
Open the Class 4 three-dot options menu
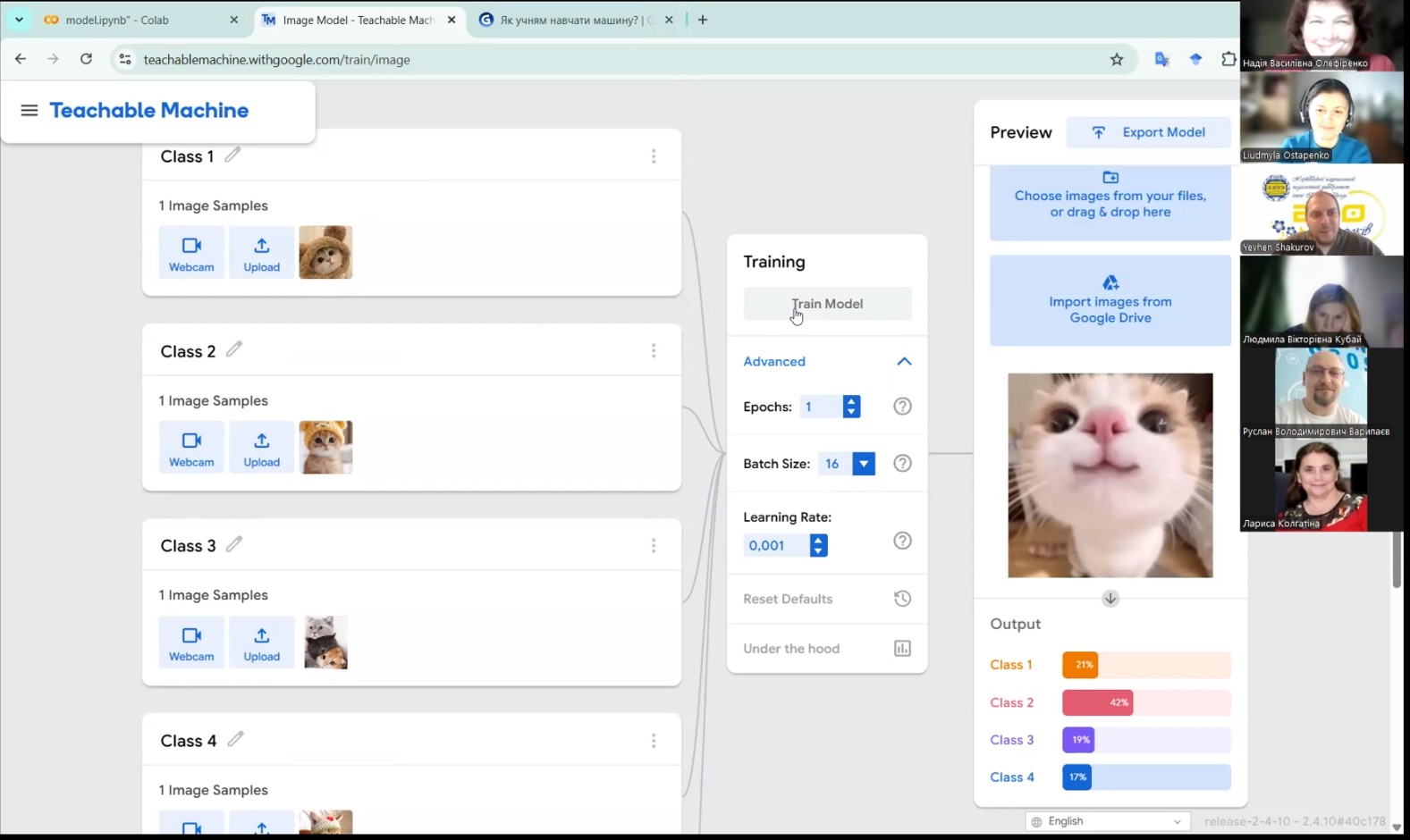654,741
